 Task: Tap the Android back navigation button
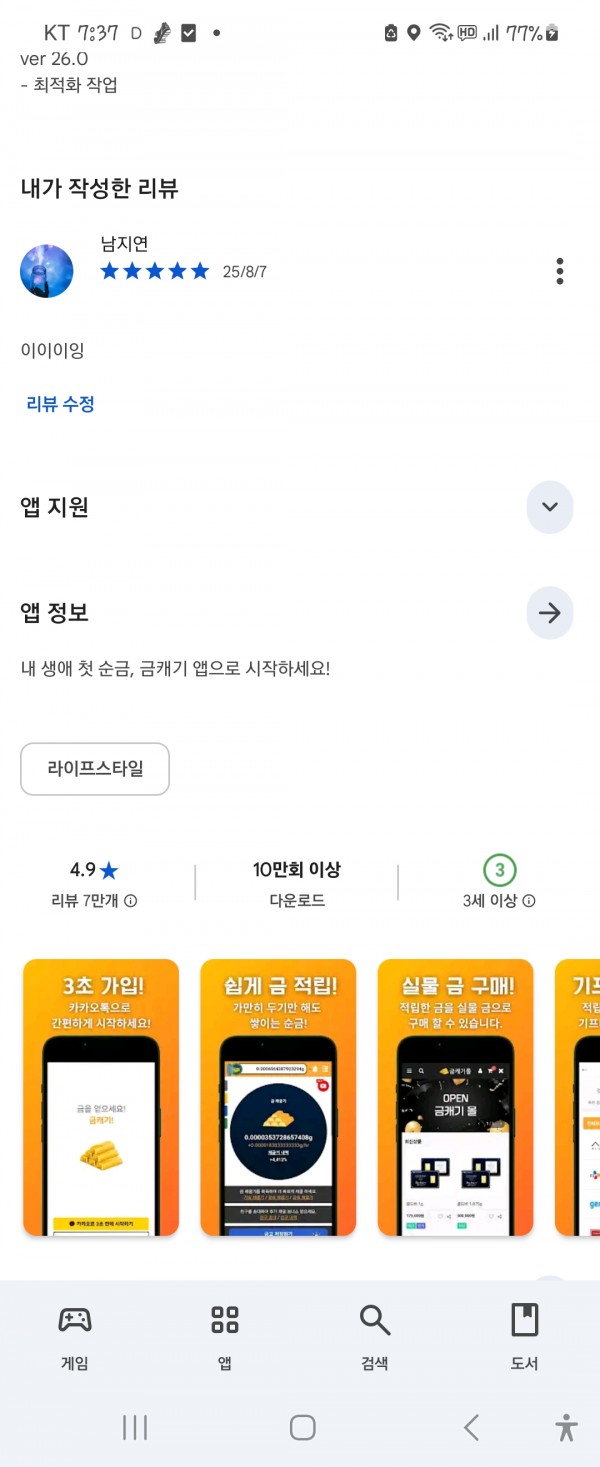(471, 1427)
